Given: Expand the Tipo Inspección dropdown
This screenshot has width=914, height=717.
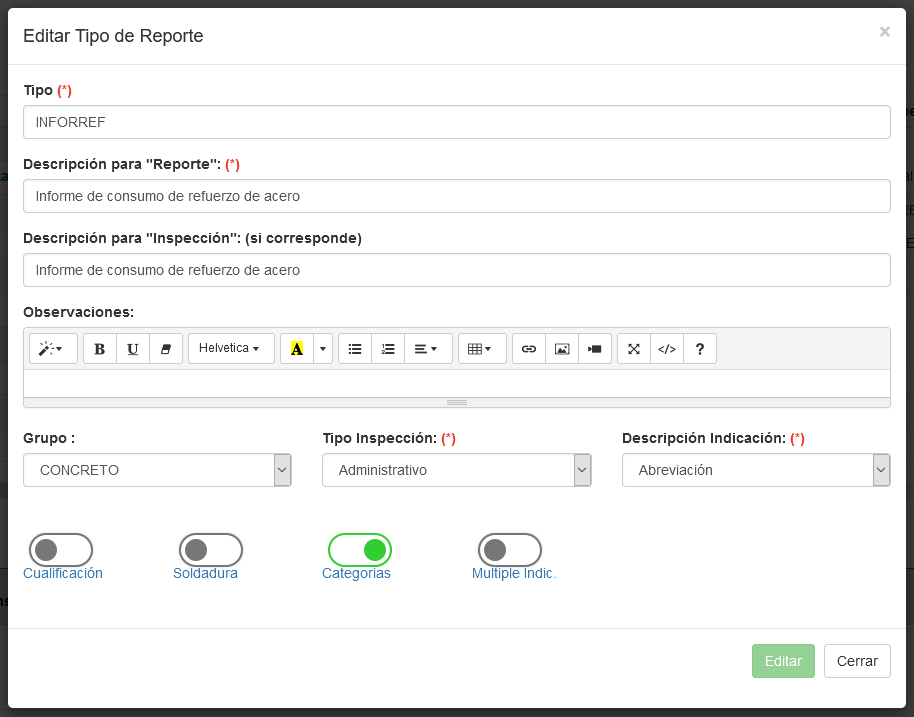Looking at the screenshot, I should click(456, 470).
